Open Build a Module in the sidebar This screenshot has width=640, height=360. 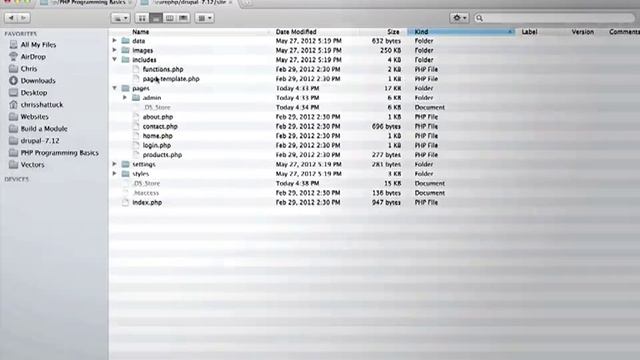tap(44, 129)
